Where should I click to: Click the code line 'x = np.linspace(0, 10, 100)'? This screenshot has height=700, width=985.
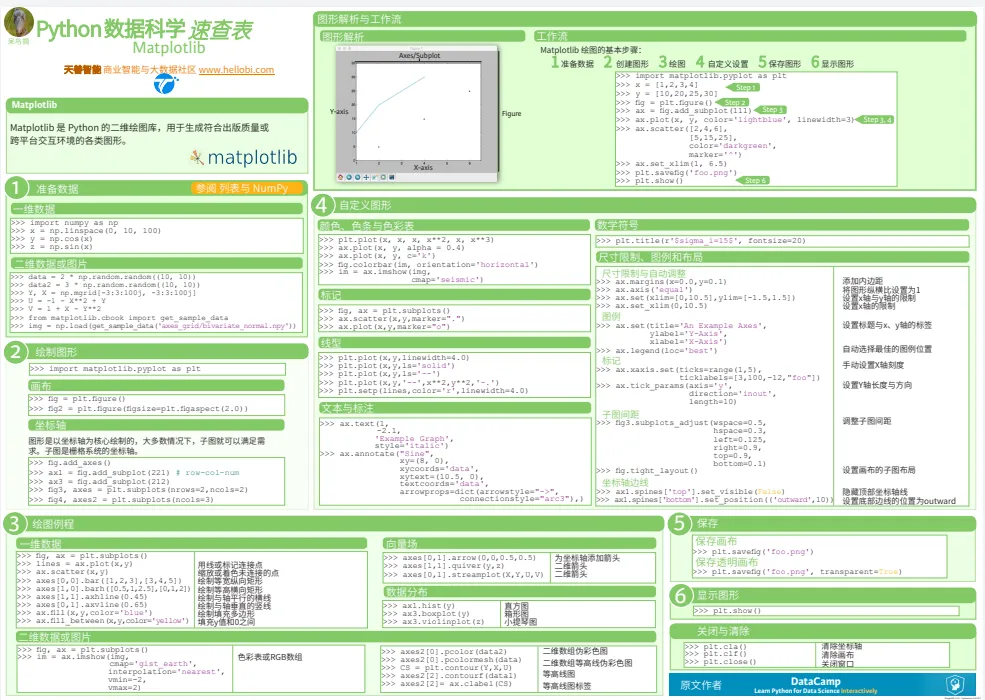pyautogui.click(x=85, y=231)
